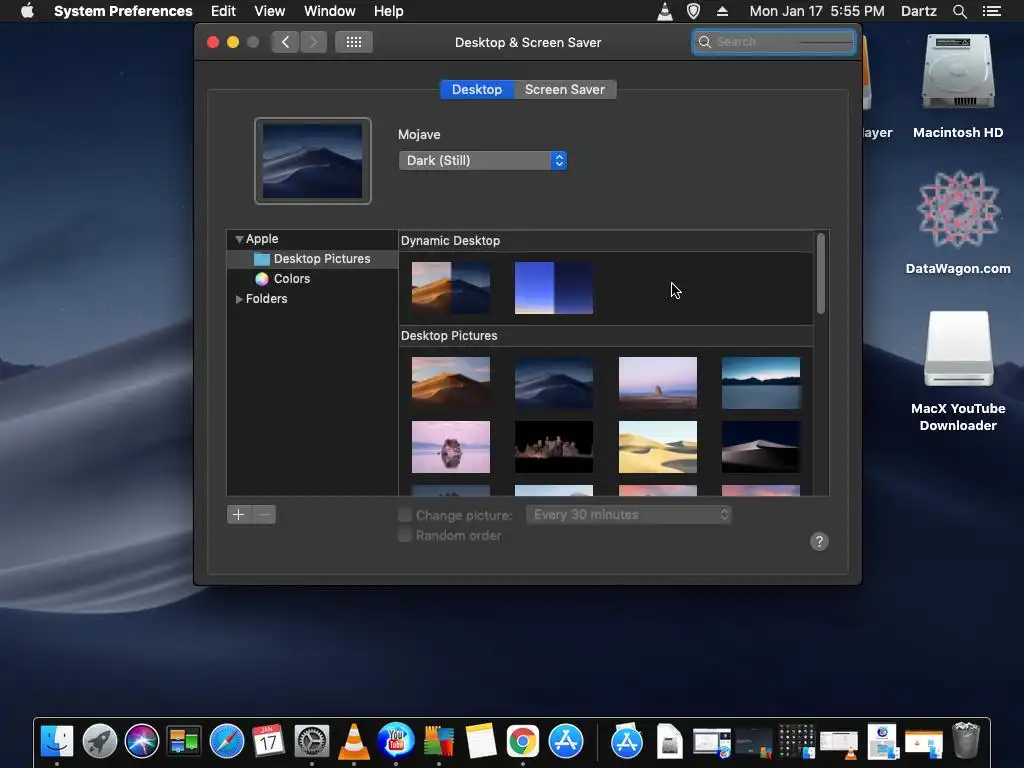The width and height of the screenshot is (1024, 768).
Task: Open VLC traffic cone in Dock
Action: (353, 741)
